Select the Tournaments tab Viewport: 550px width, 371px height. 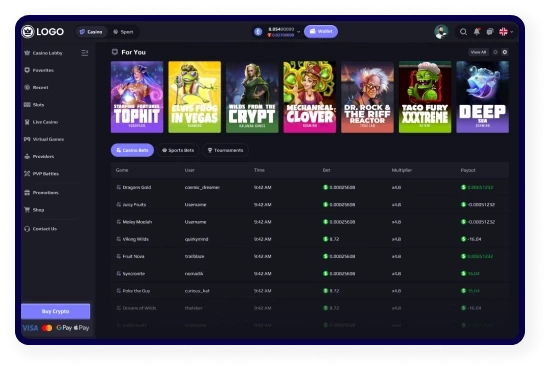(225, 150)
